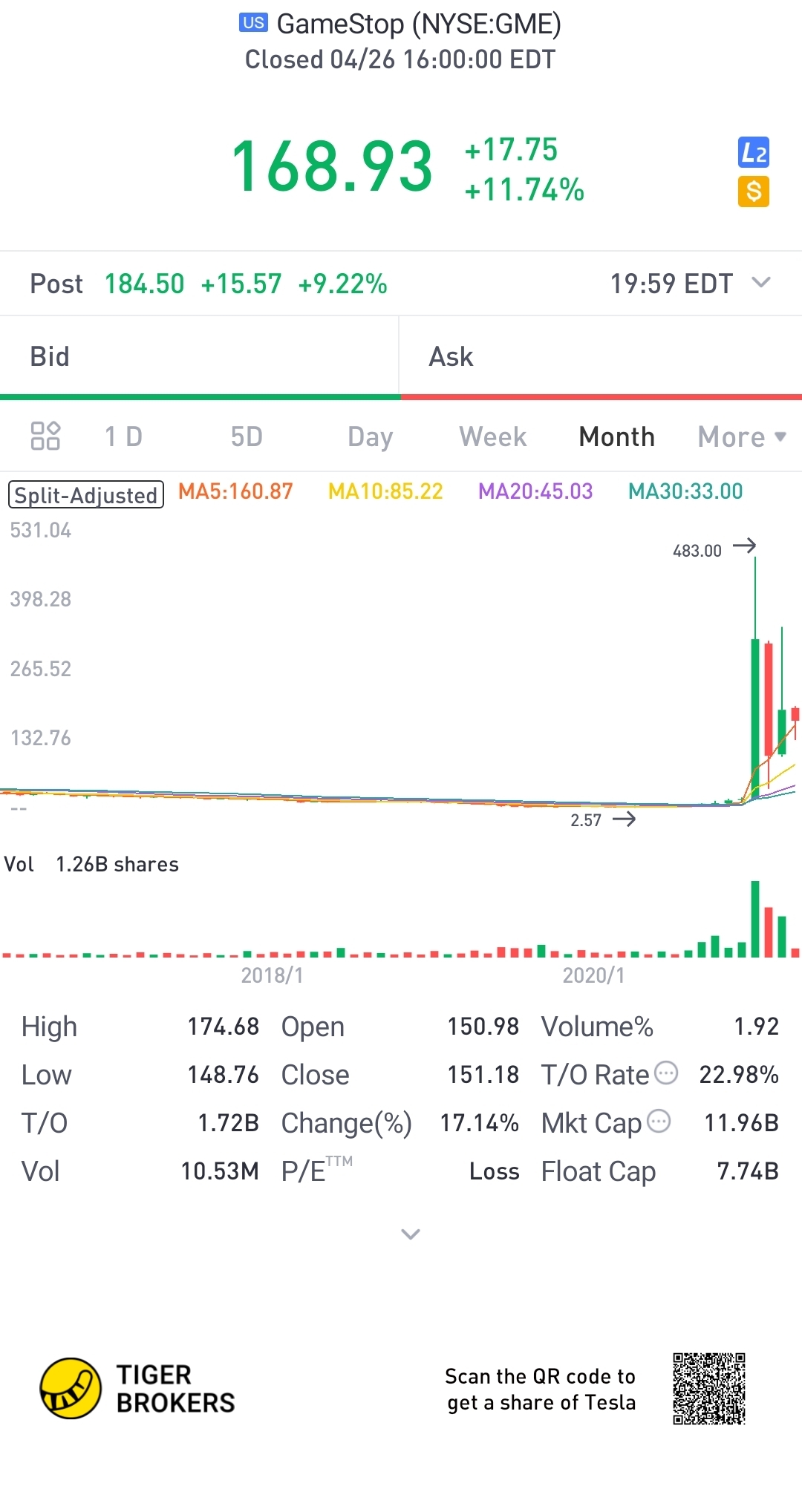Tap the Float Cap value 7.74B
This screenshot has width=802, height=1512.
(748, 1171)
